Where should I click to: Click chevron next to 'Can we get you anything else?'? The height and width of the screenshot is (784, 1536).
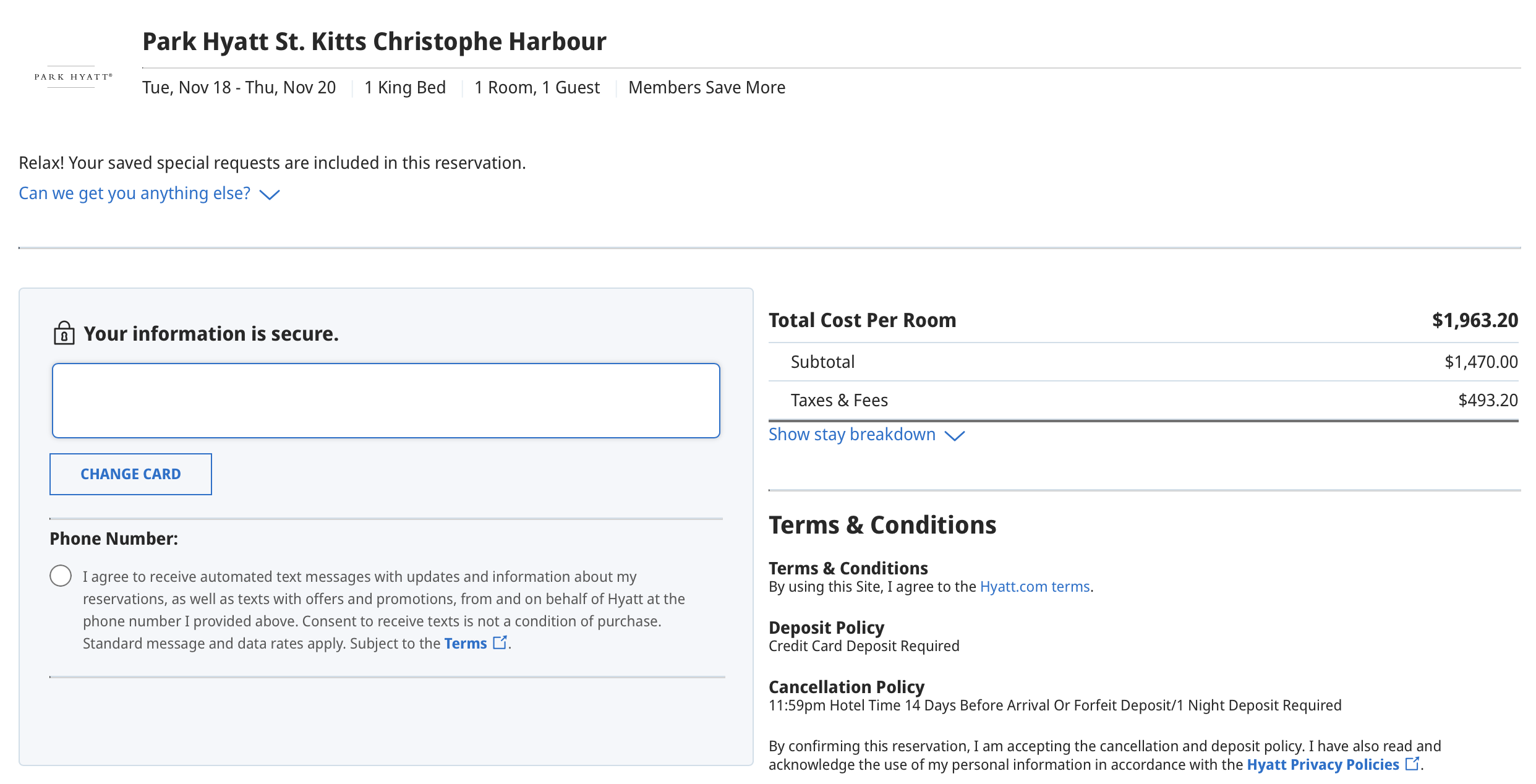(270, 195)
